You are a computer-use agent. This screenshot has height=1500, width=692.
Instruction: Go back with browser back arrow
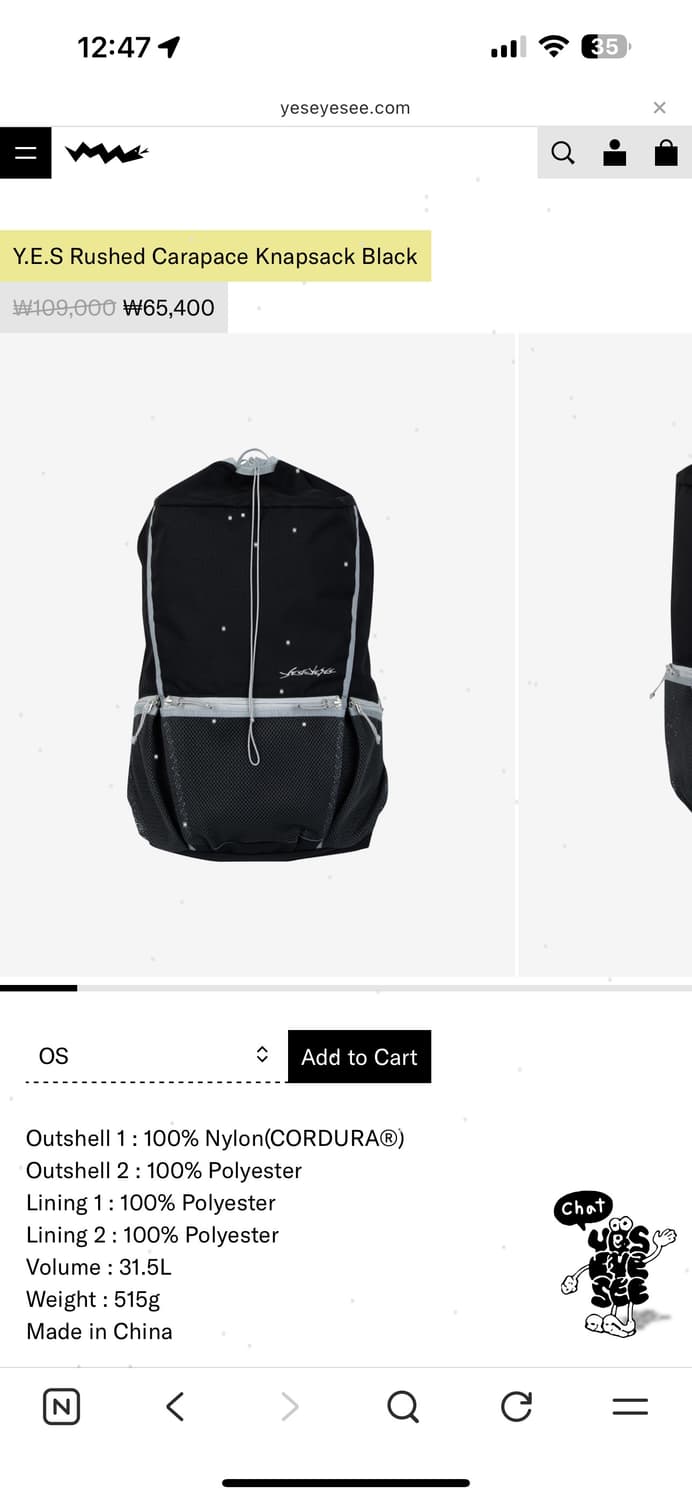[x=175, y=1407]
